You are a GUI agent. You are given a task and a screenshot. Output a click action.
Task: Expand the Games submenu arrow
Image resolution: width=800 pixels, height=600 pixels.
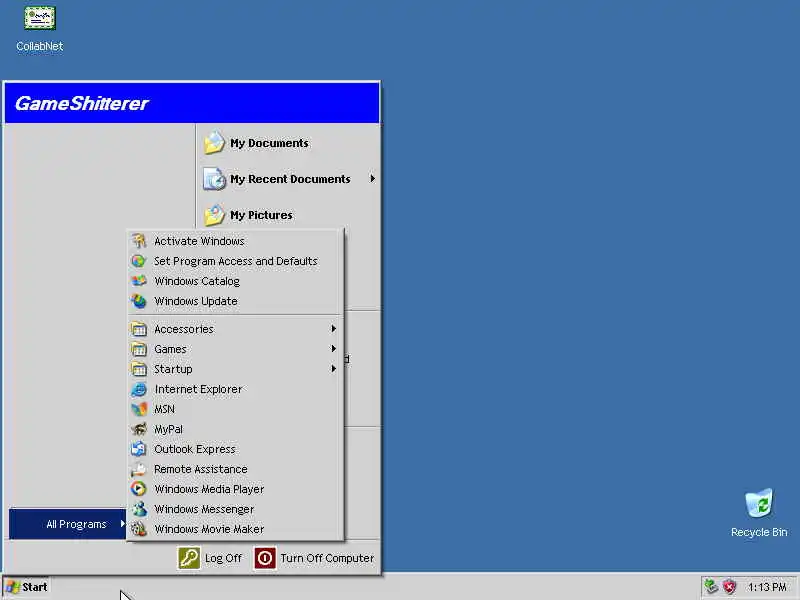point(333,348)
